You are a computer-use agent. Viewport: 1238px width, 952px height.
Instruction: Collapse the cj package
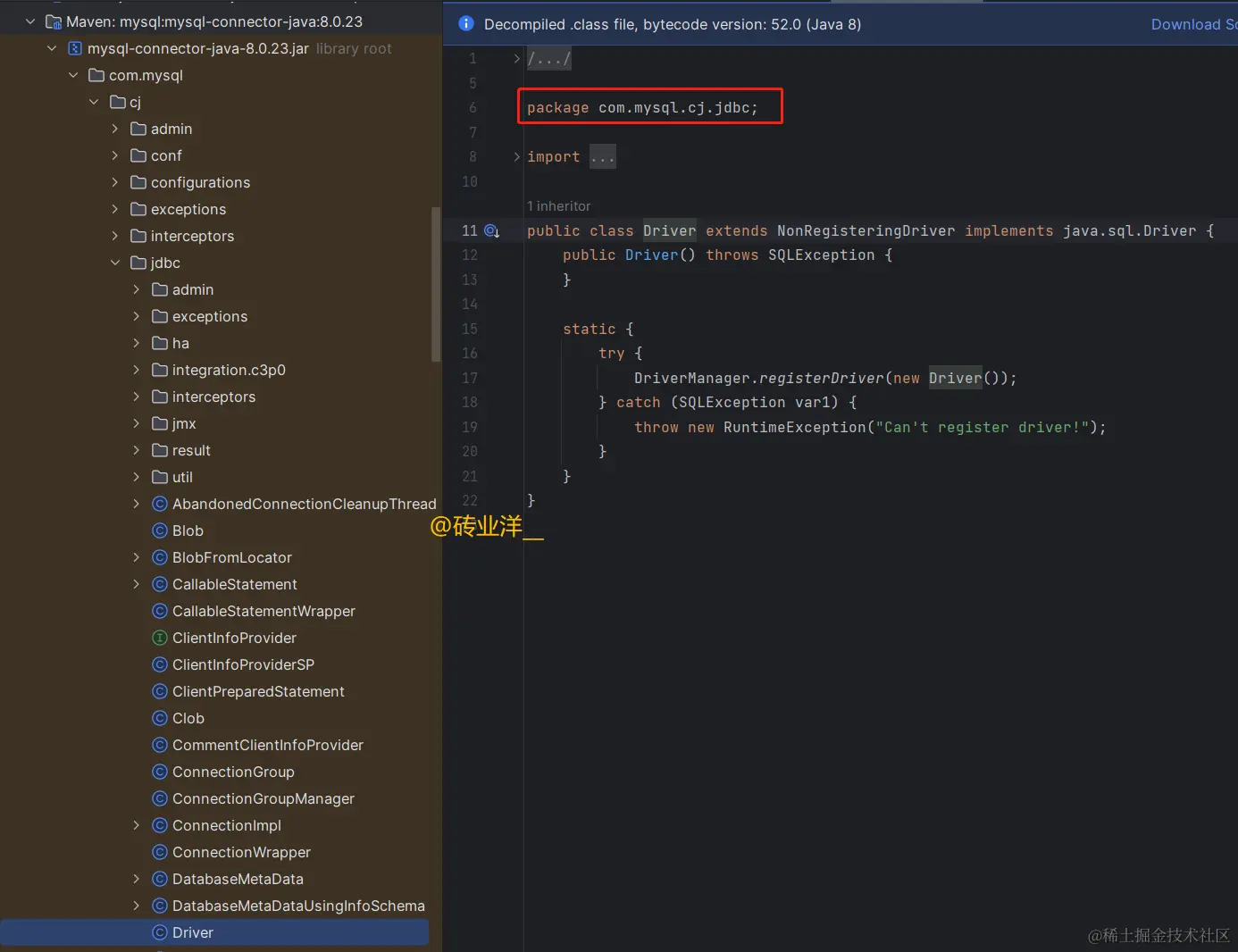[94, 102]
